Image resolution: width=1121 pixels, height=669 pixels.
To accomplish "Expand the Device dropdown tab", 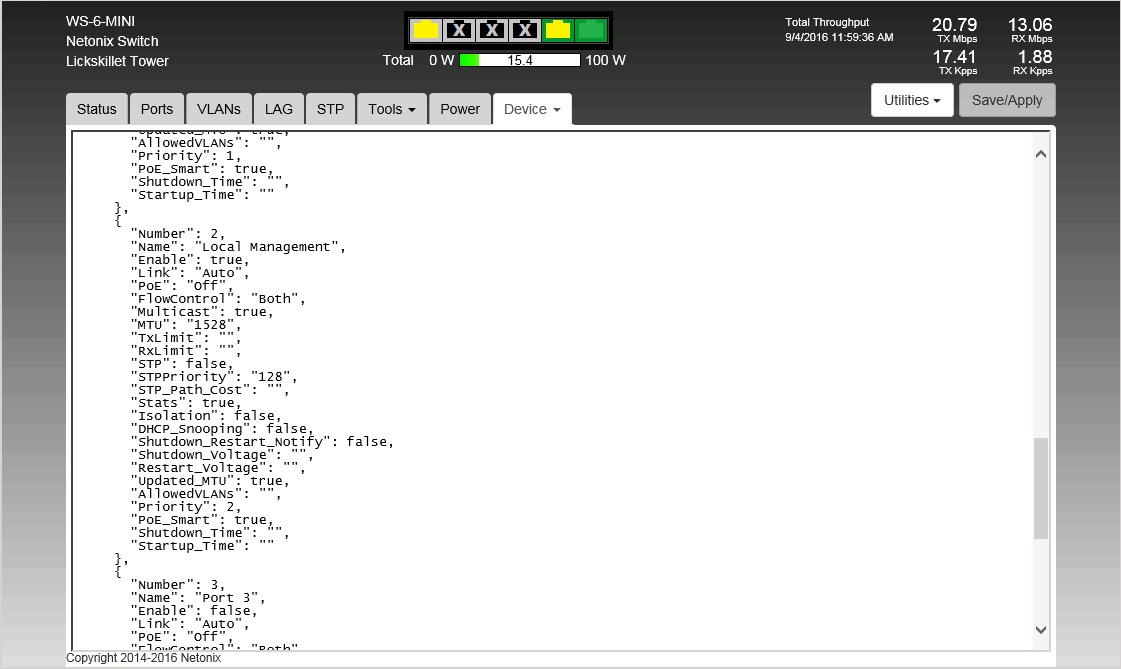I will click(532, 109).
